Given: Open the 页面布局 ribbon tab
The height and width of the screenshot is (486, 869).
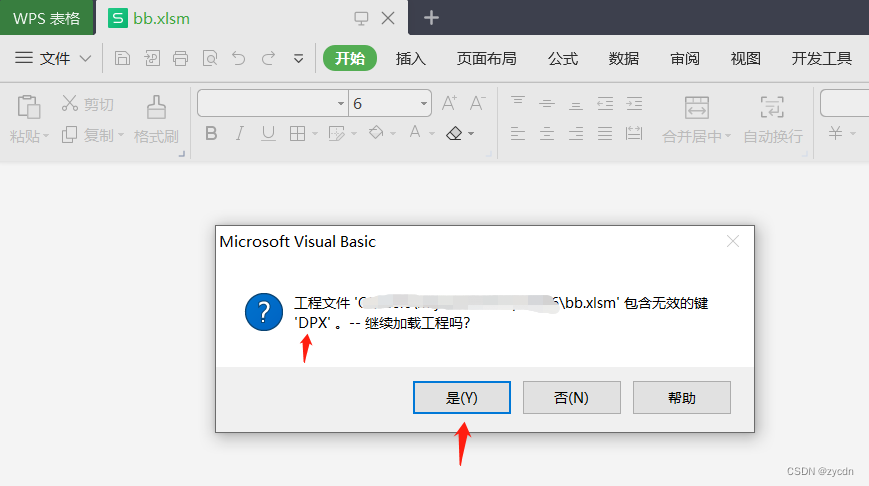Looking at the screenshot, I should pos(487,58).
